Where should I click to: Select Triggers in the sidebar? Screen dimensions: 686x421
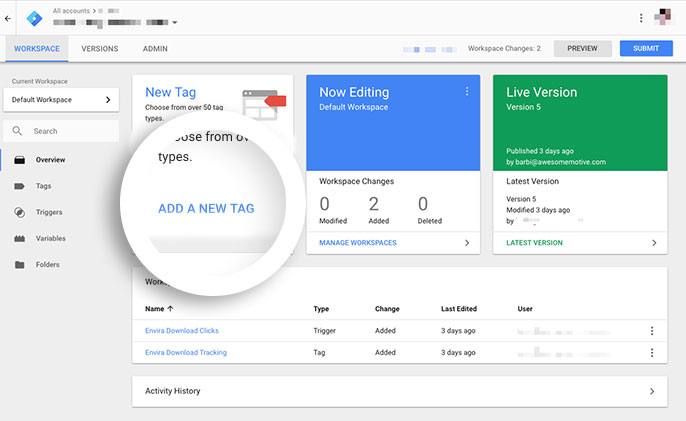tap(48, 212)
